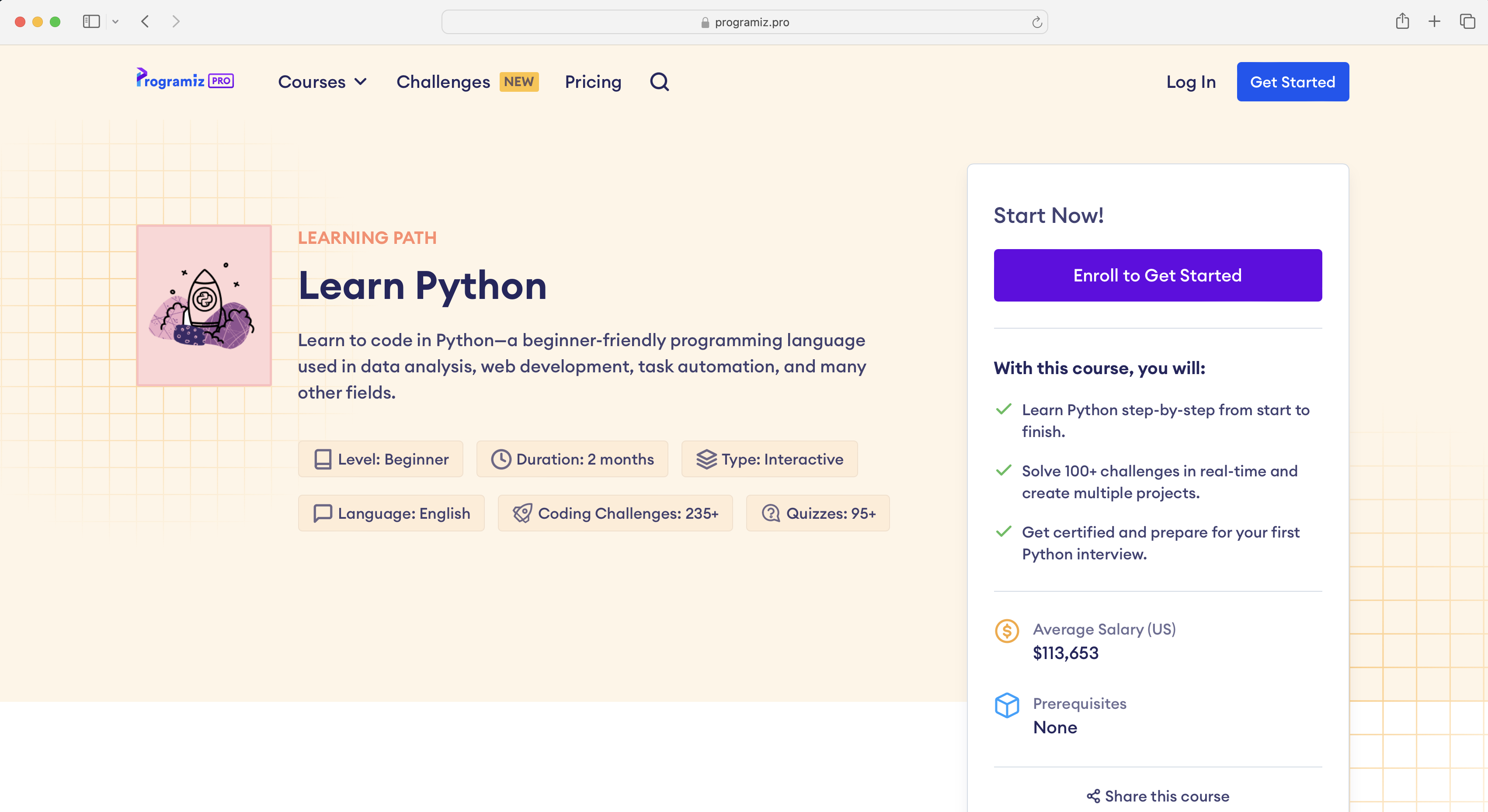Reload the page in the address bar
The height and width of the screenshot is (812, 1488).
[x=1037, y=22]
